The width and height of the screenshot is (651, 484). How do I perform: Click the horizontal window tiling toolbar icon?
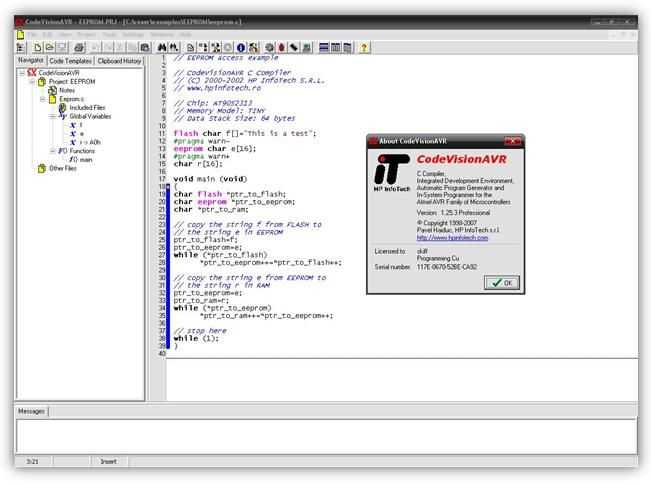[324, 48]
